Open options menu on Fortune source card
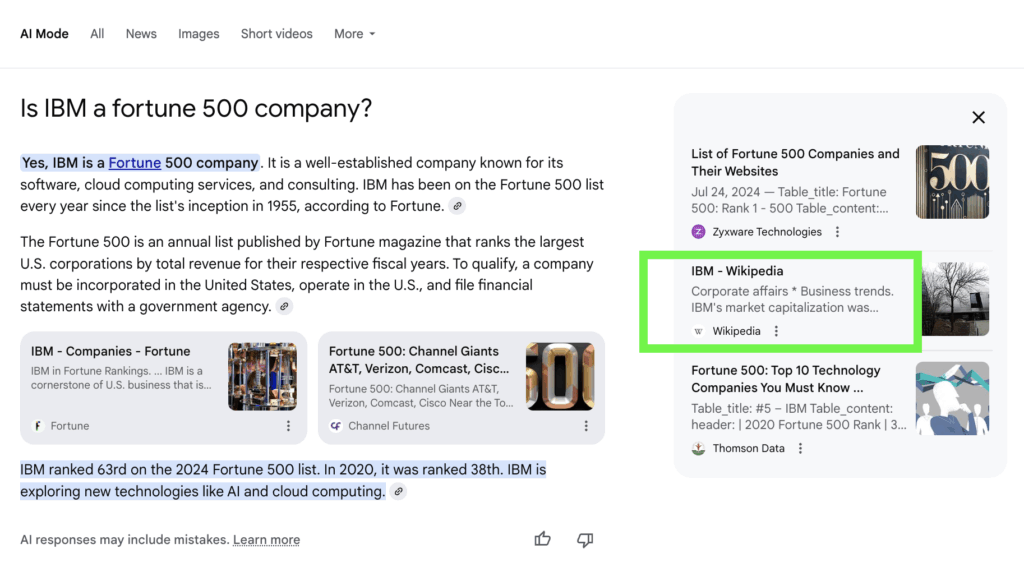1024x581 pixels. tap(288, 426)
